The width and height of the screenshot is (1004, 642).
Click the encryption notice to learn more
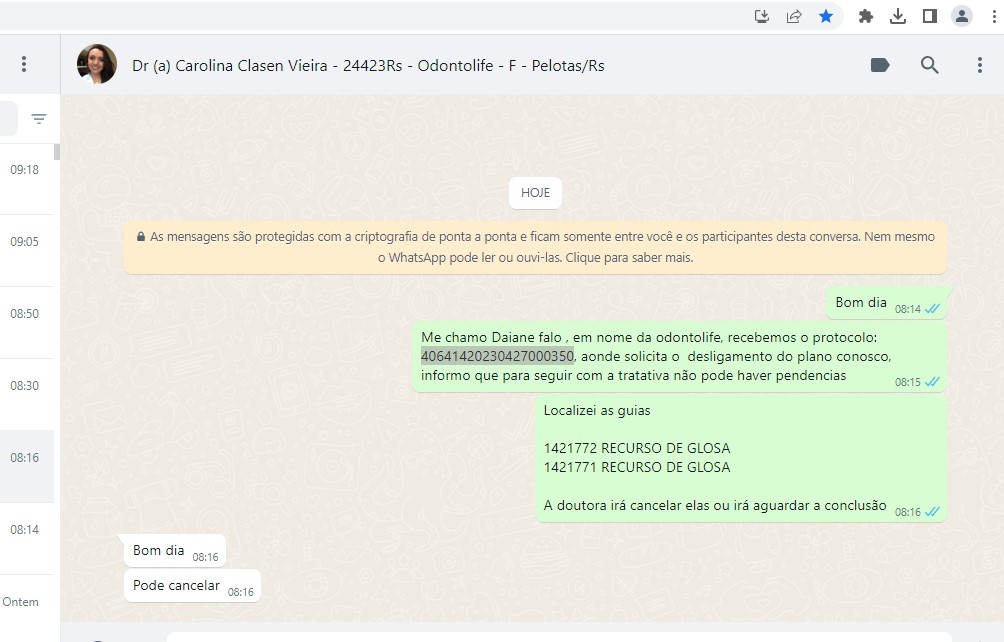coord(535,247)
